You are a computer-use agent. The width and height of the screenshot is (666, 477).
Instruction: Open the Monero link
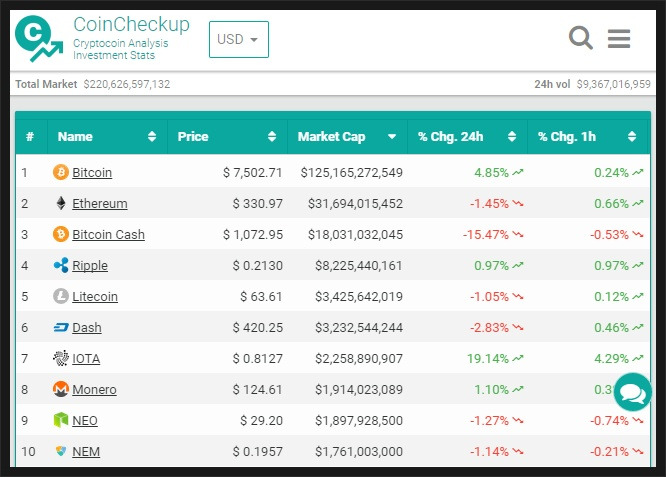click(94, 390)
